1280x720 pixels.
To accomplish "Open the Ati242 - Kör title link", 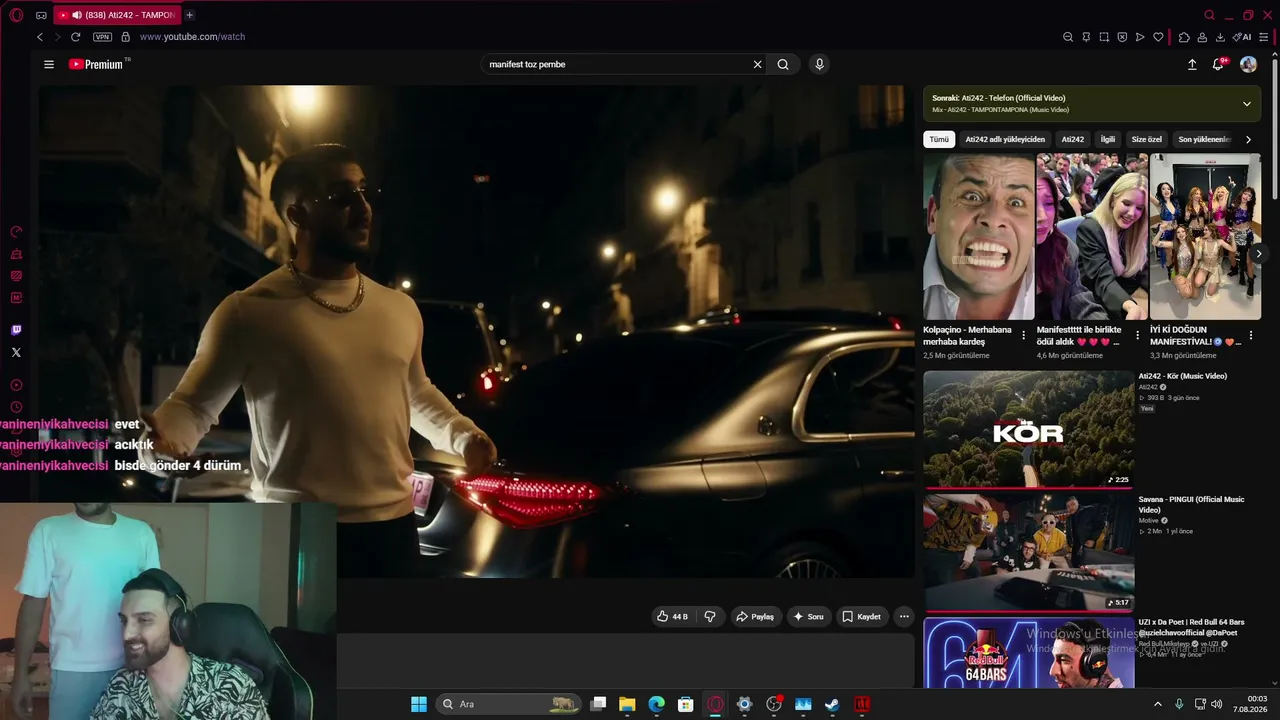I will point(1182,376).
